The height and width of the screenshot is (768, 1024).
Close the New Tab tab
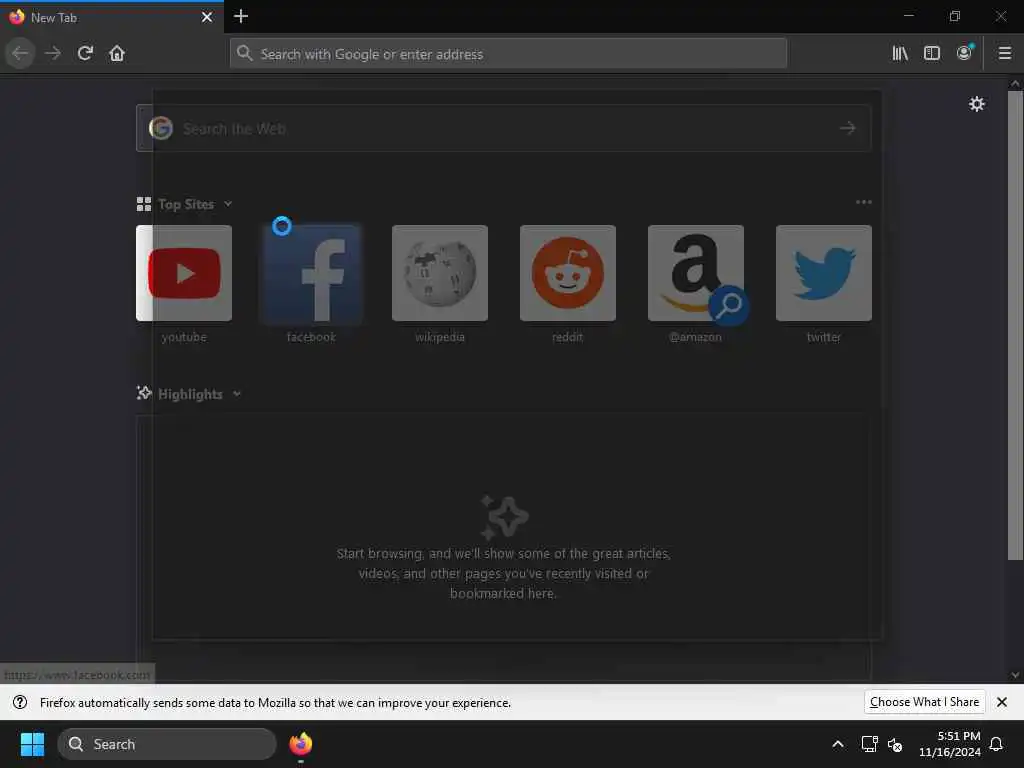207,17
